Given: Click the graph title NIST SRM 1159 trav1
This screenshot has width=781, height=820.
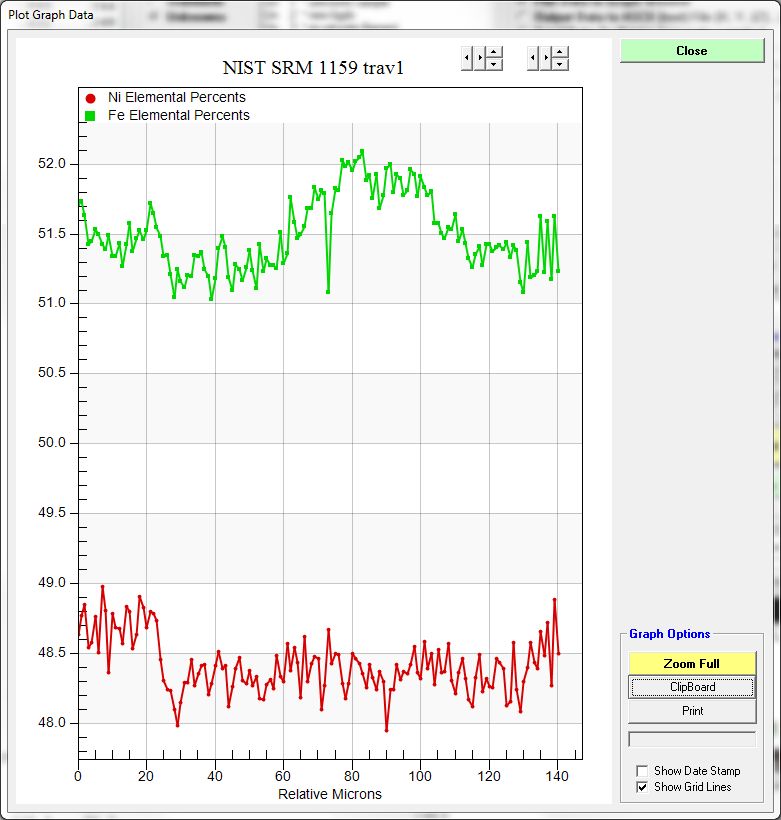Looking at the screenshot, I should [312, 68].
